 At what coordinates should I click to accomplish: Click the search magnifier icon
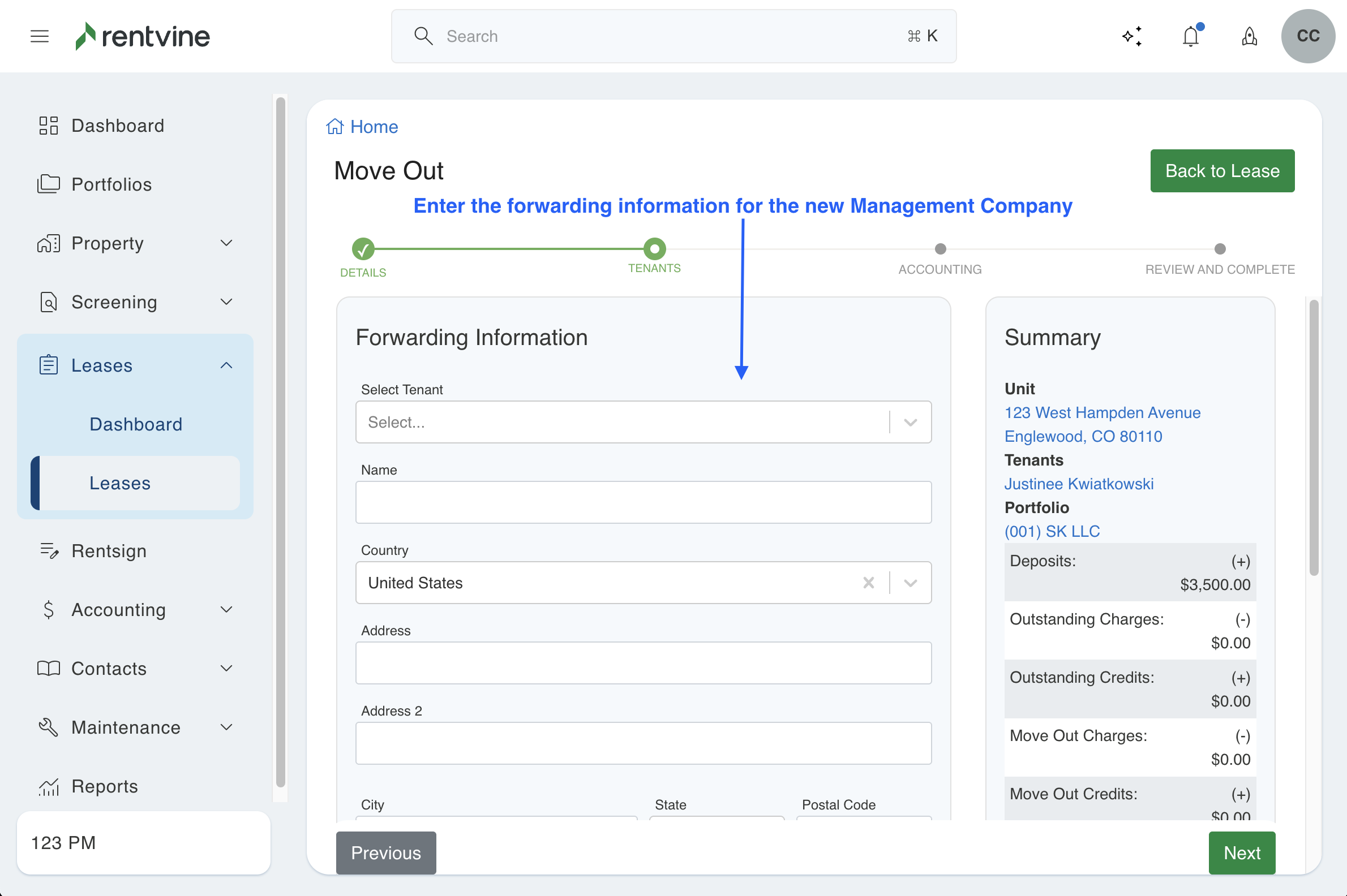pos(423,36)
